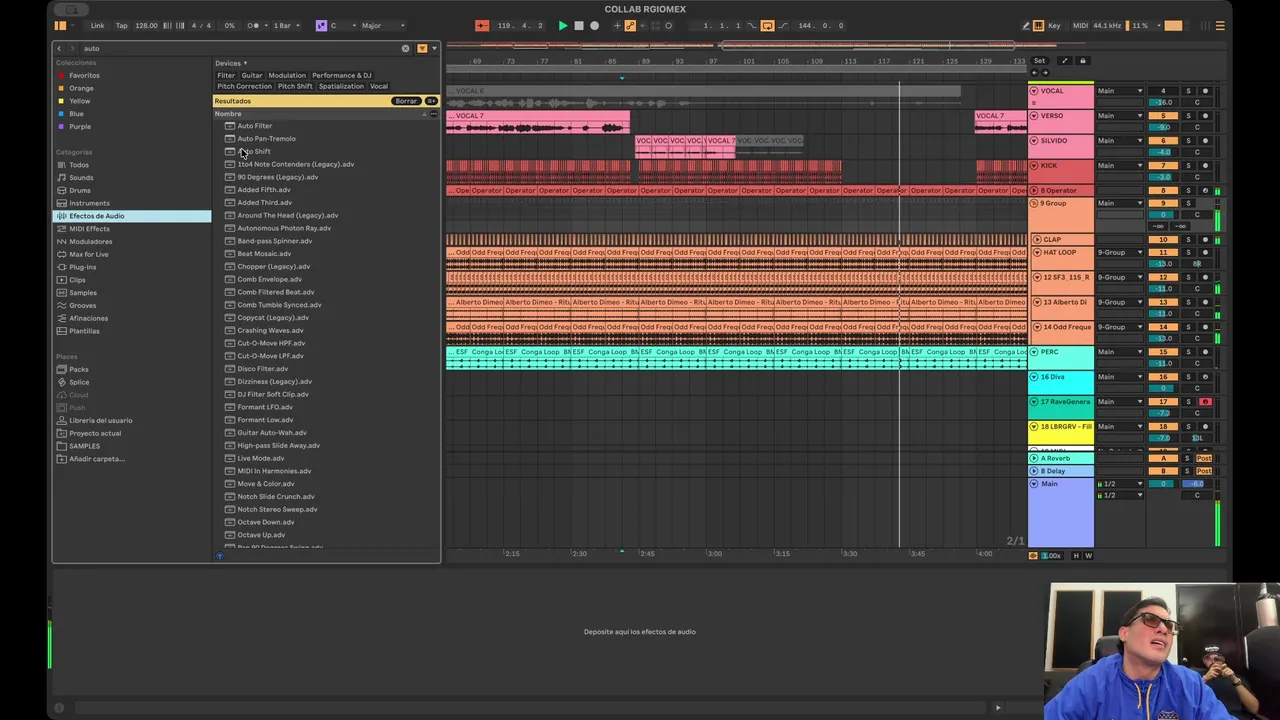
Task: Select the Filter tag
Action: 226,75
